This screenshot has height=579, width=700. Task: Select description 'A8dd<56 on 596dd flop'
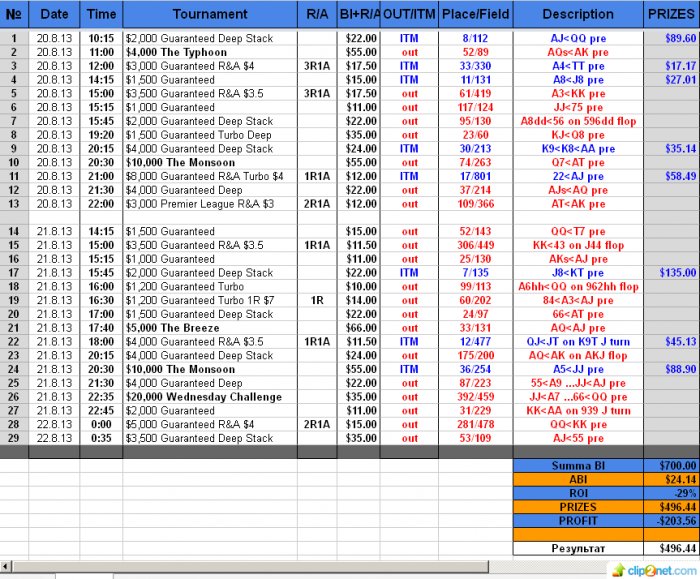click(578, 121)
